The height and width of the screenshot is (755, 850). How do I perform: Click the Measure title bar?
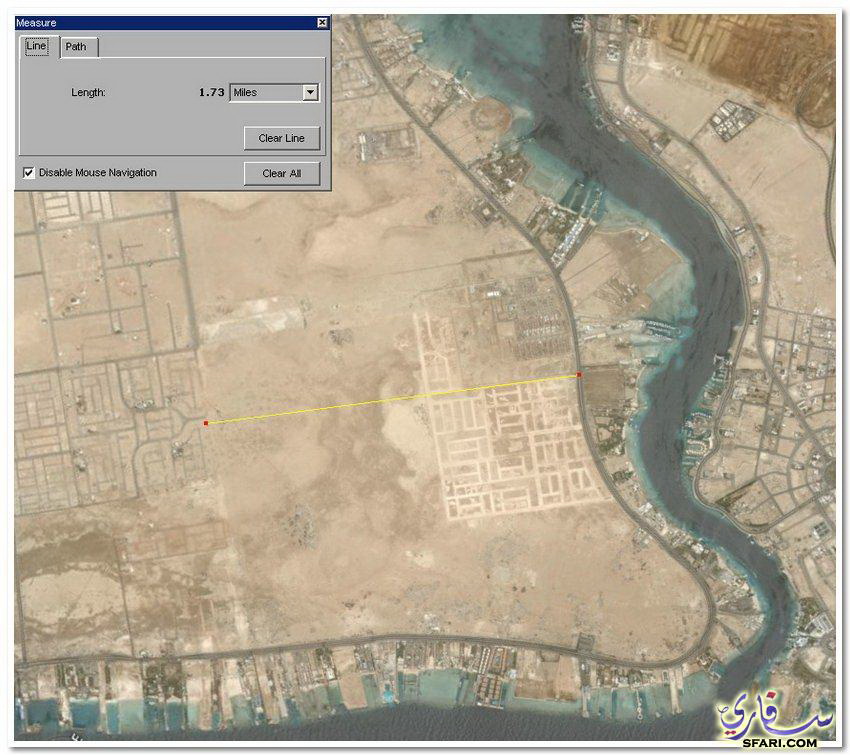(172, 23)
